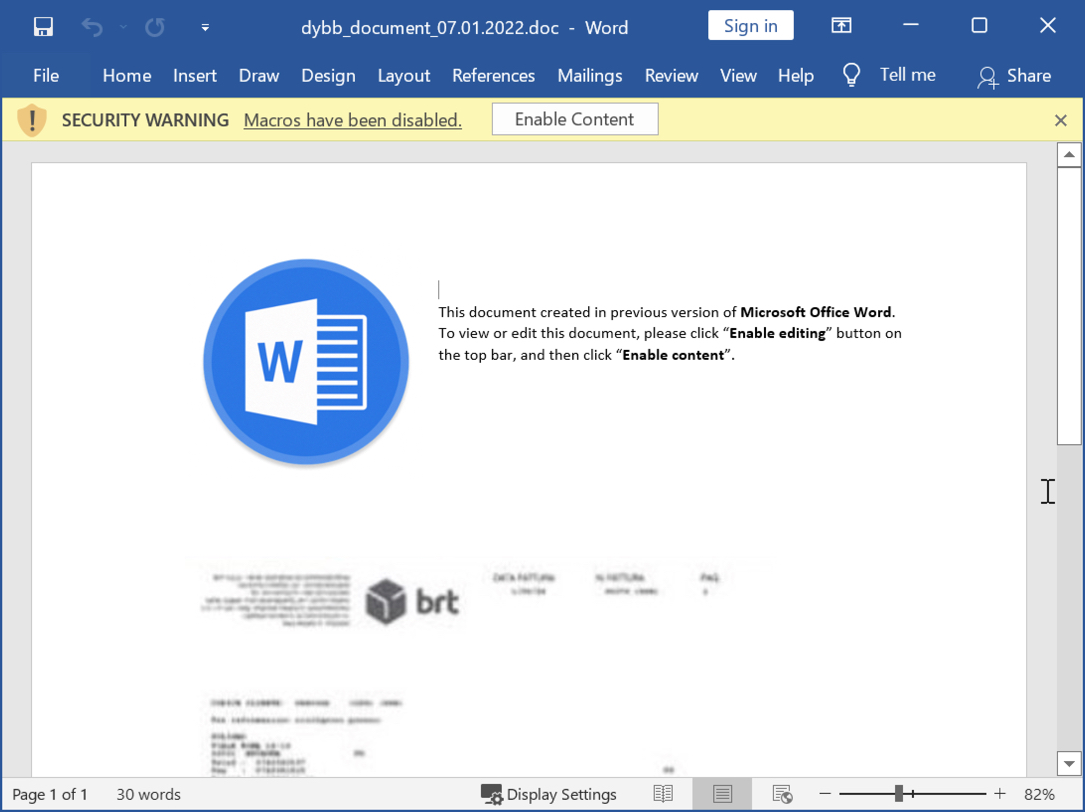Open Display Settings in status bar
The image size is (1085, 812).
[548, 794]
